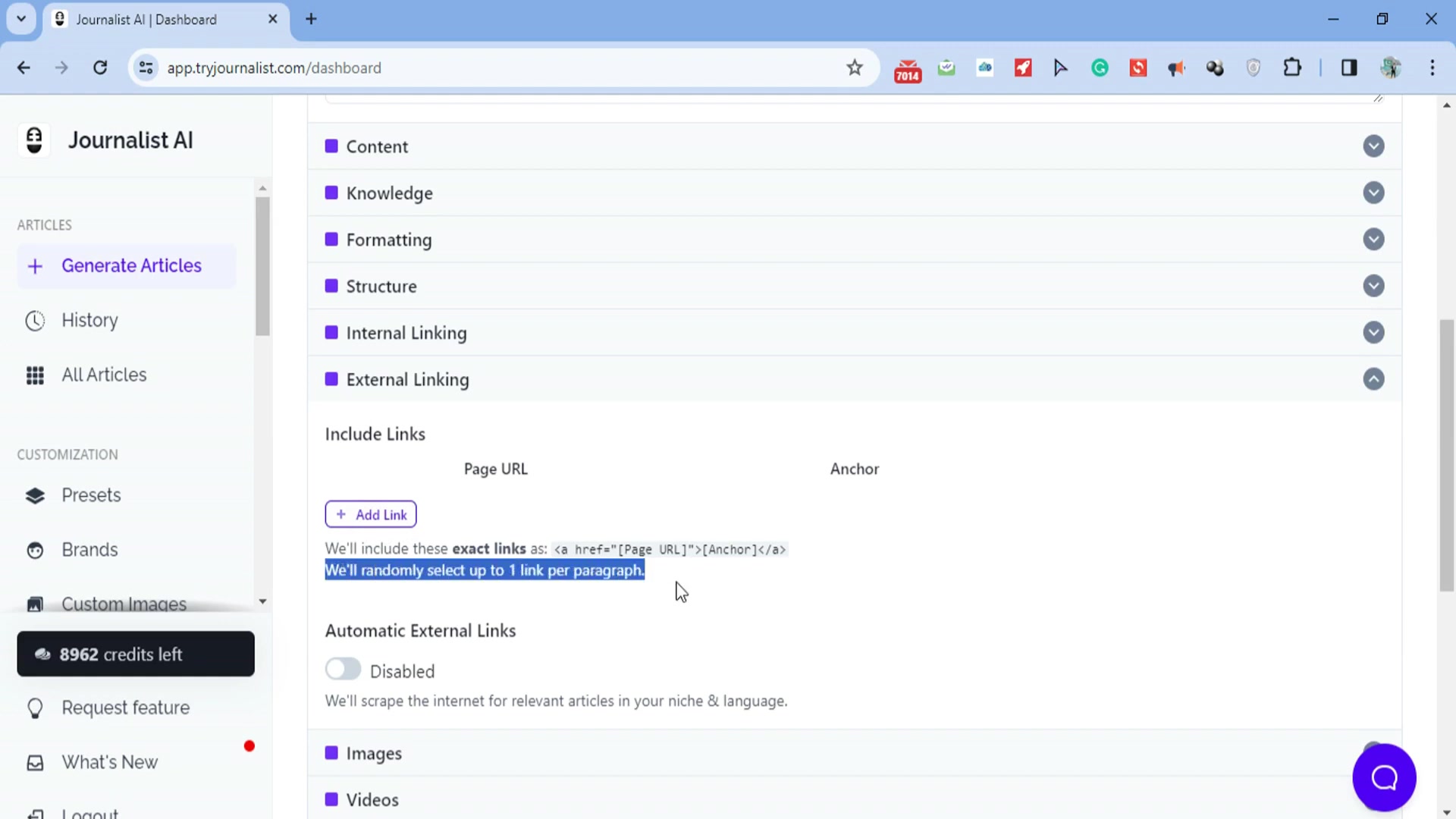
Task: Click the What's New inbox icon
Action: tap(35, 763)
